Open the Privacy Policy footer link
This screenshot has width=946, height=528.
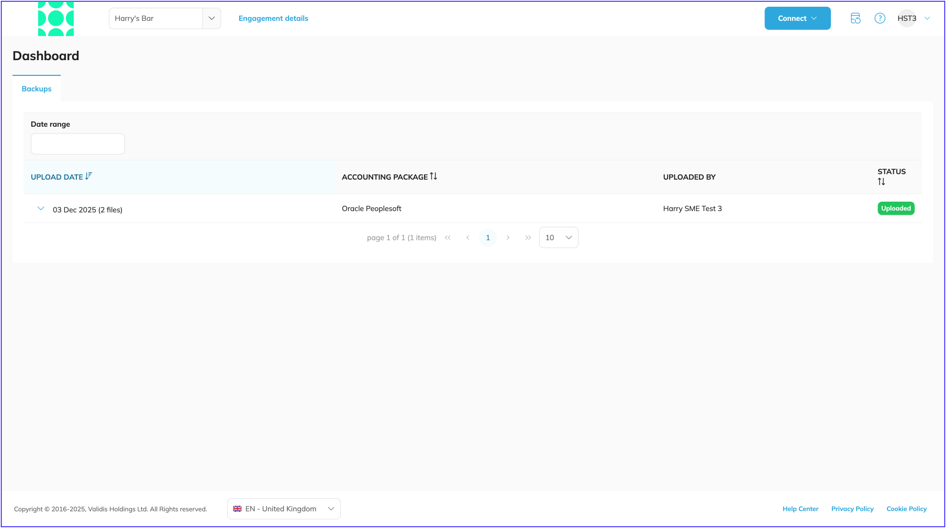coord(852,509)
